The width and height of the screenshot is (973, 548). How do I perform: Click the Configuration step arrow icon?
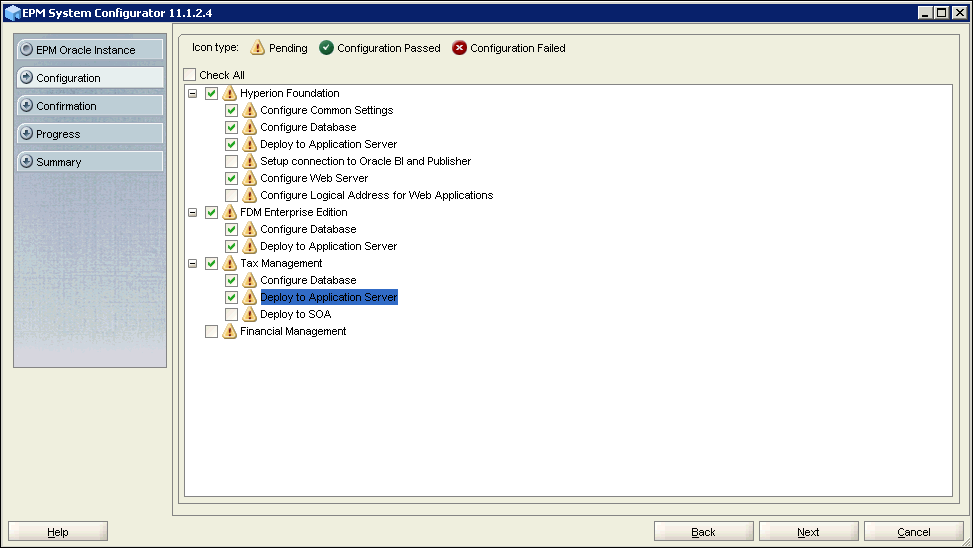point(27,77)
